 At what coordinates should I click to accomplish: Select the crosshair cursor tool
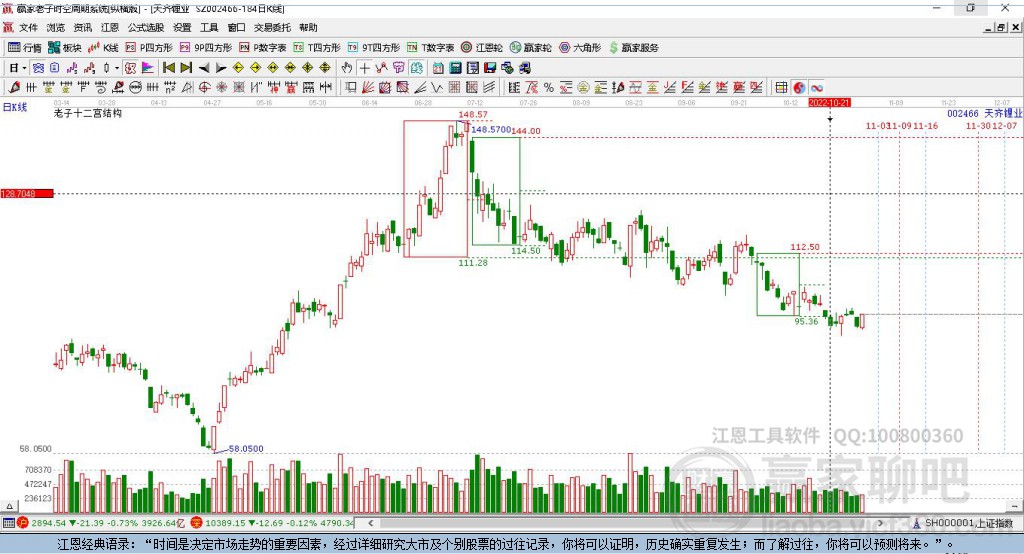click(364, 68)
